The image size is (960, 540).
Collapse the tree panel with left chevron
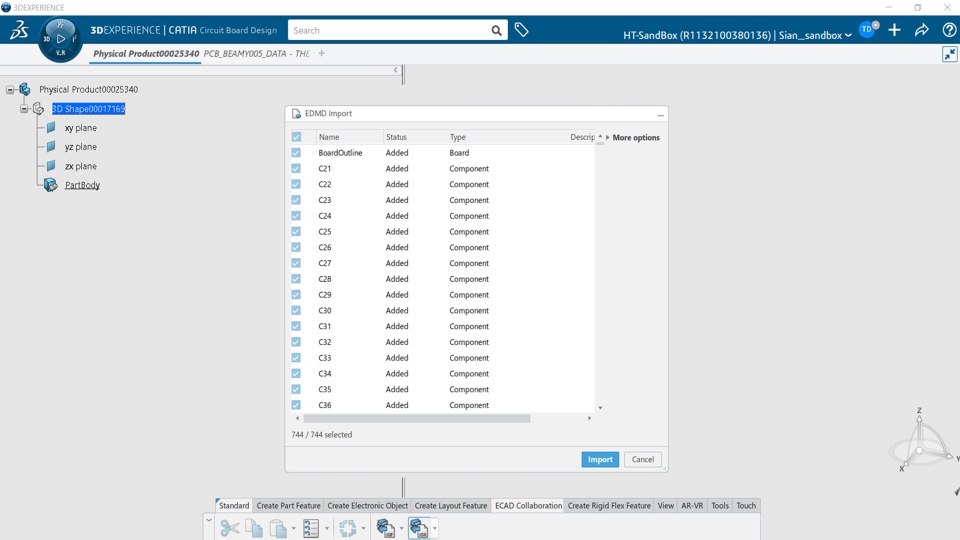(x=396, y=70)
